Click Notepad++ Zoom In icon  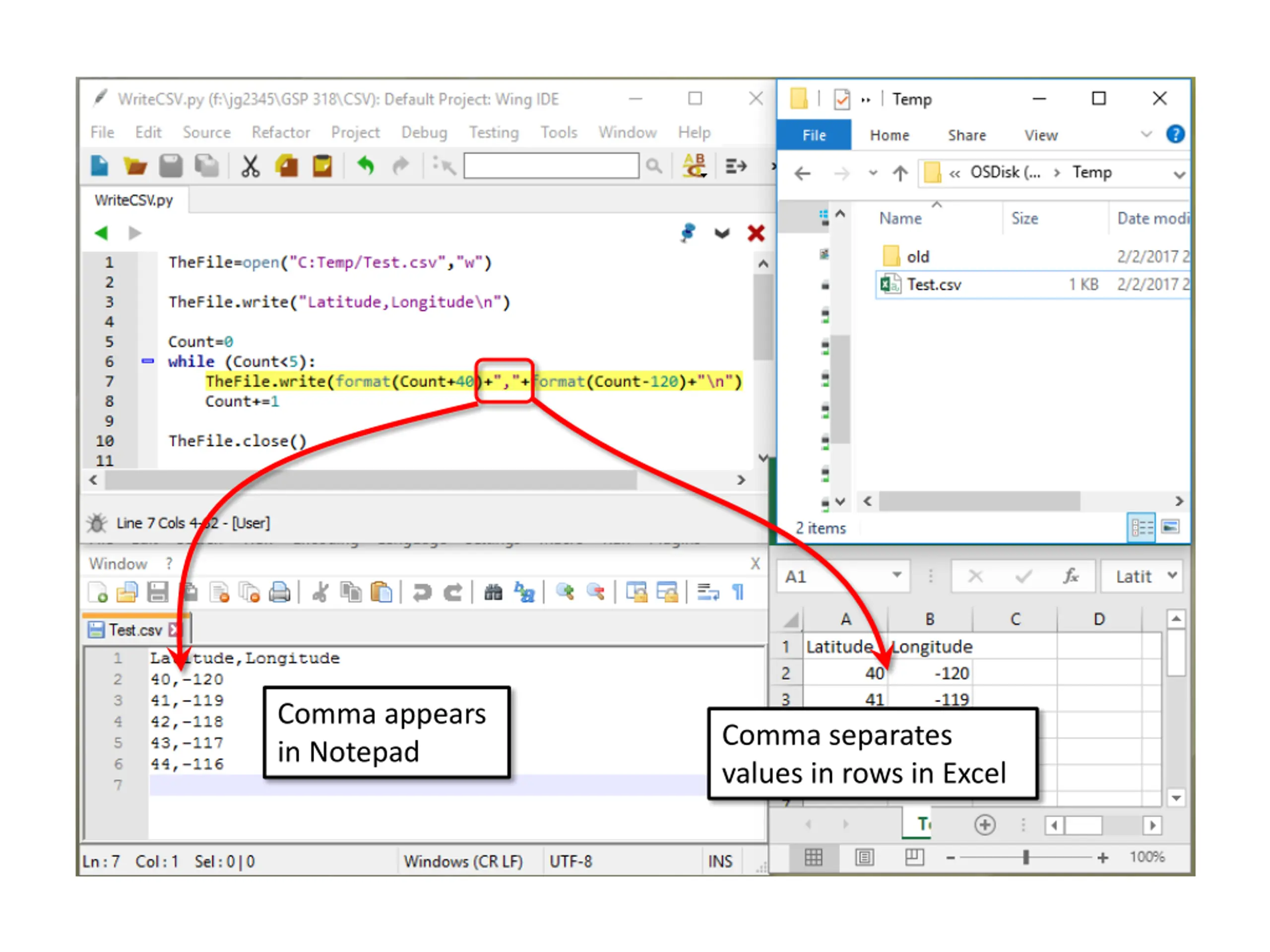click(x=566, y=592)
